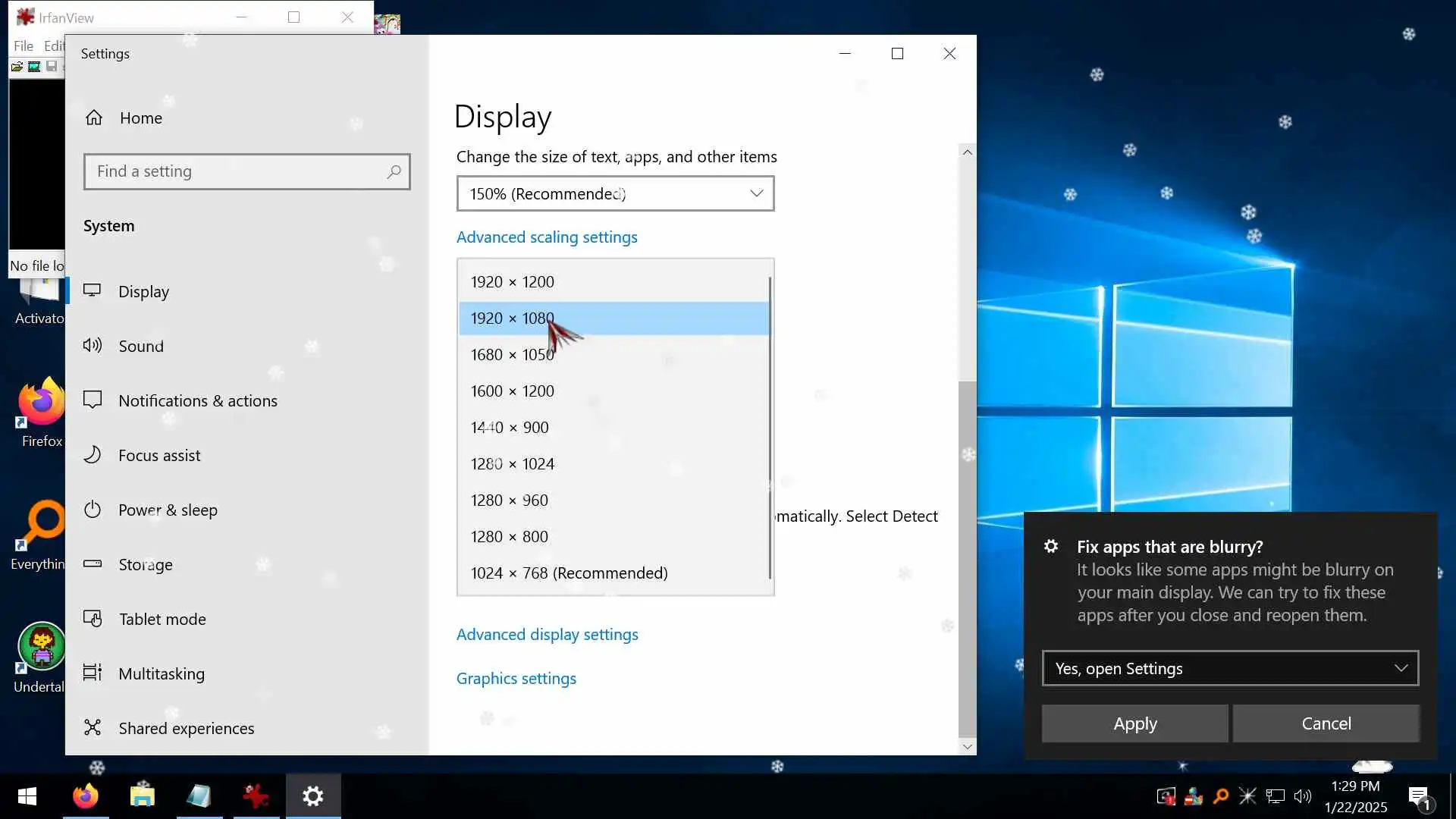Choose 1024 × 768 (Recommended) resolution
The image size is (1456, 819).
click(569, 573)
